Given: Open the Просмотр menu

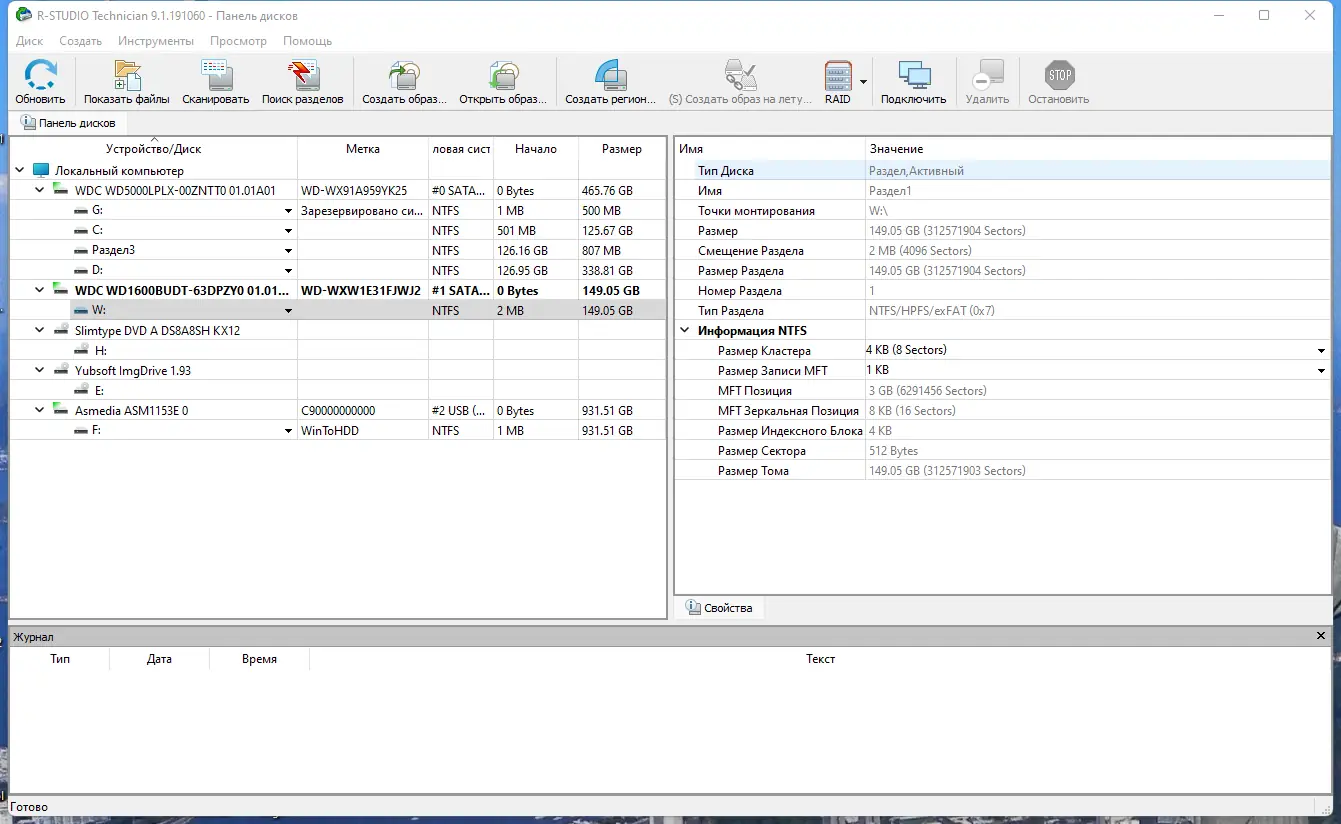Looking at the screenshot, I should (238, 41).
